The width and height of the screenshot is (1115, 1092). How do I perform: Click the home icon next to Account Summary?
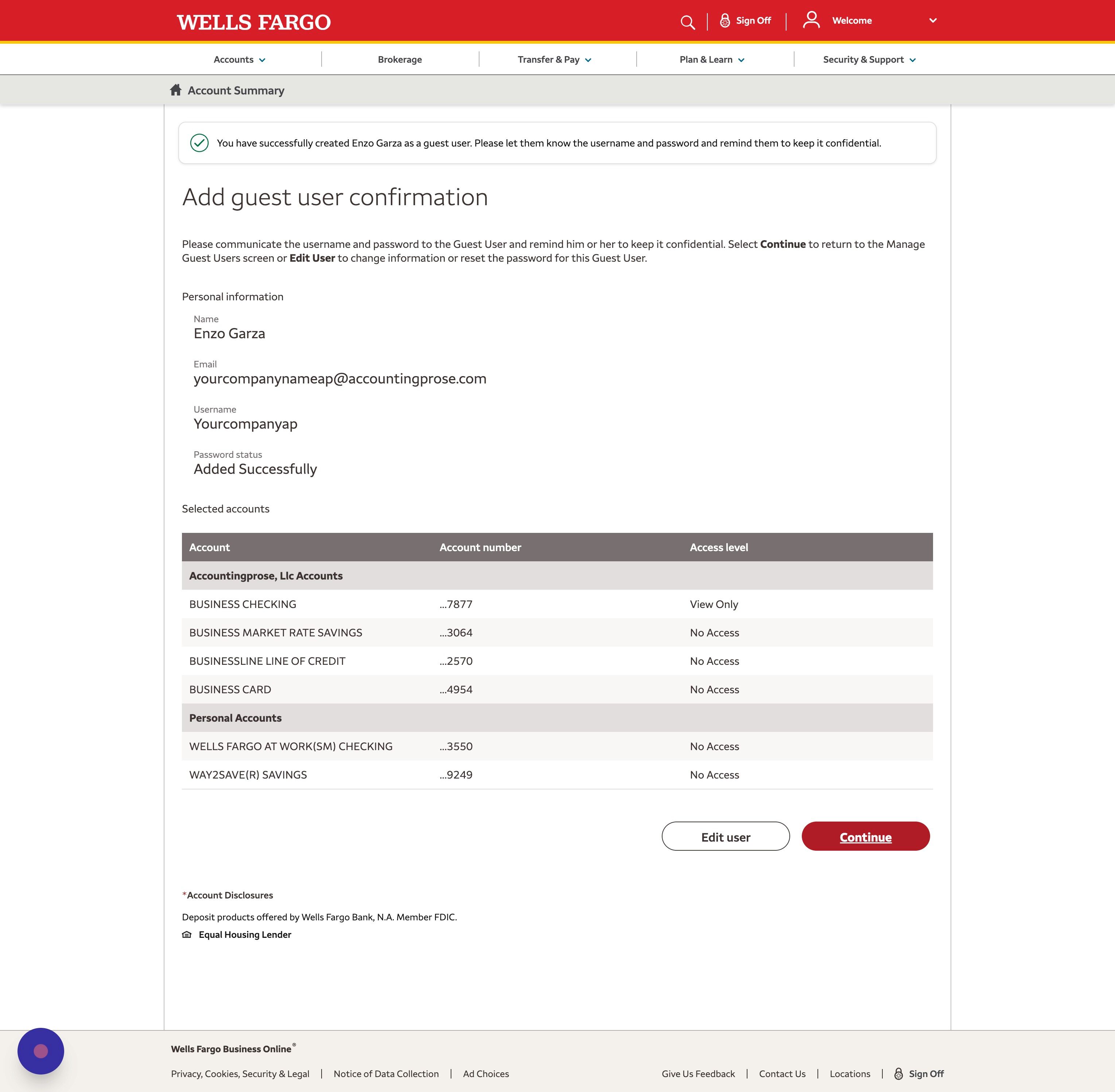point(175,90)
